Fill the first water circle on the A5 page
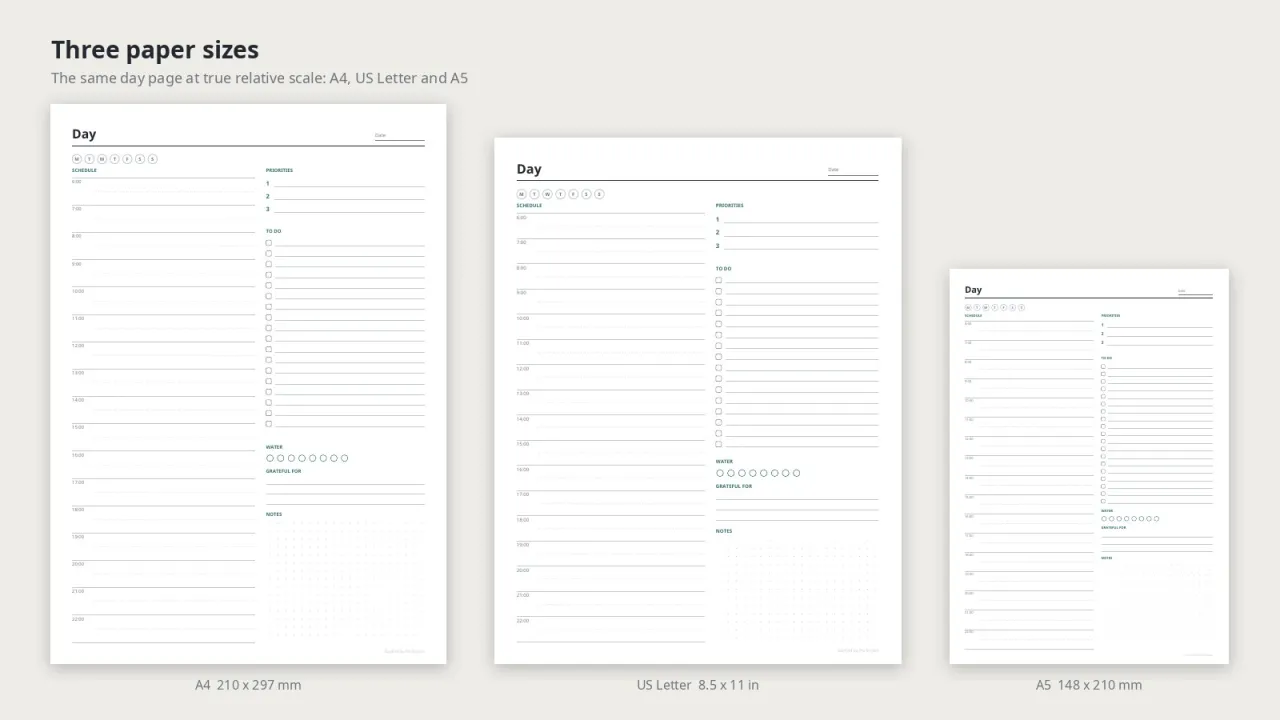Screen dimensions: 1280x720 (1104, 519)
